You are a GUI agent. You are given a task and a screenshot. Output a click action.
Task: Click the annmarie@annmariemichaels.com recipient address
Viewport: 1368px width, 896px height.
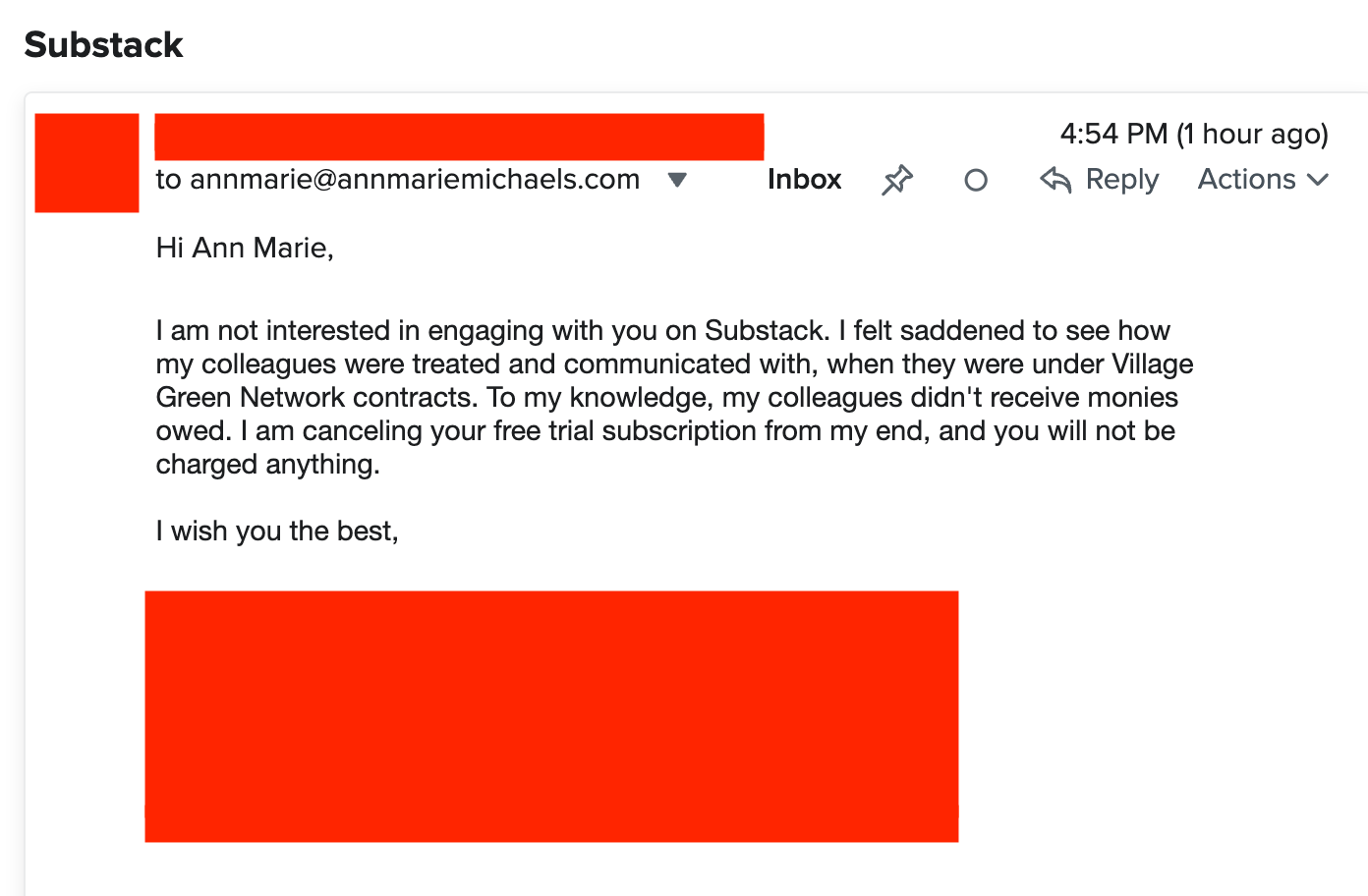click(x=415, y=180)
